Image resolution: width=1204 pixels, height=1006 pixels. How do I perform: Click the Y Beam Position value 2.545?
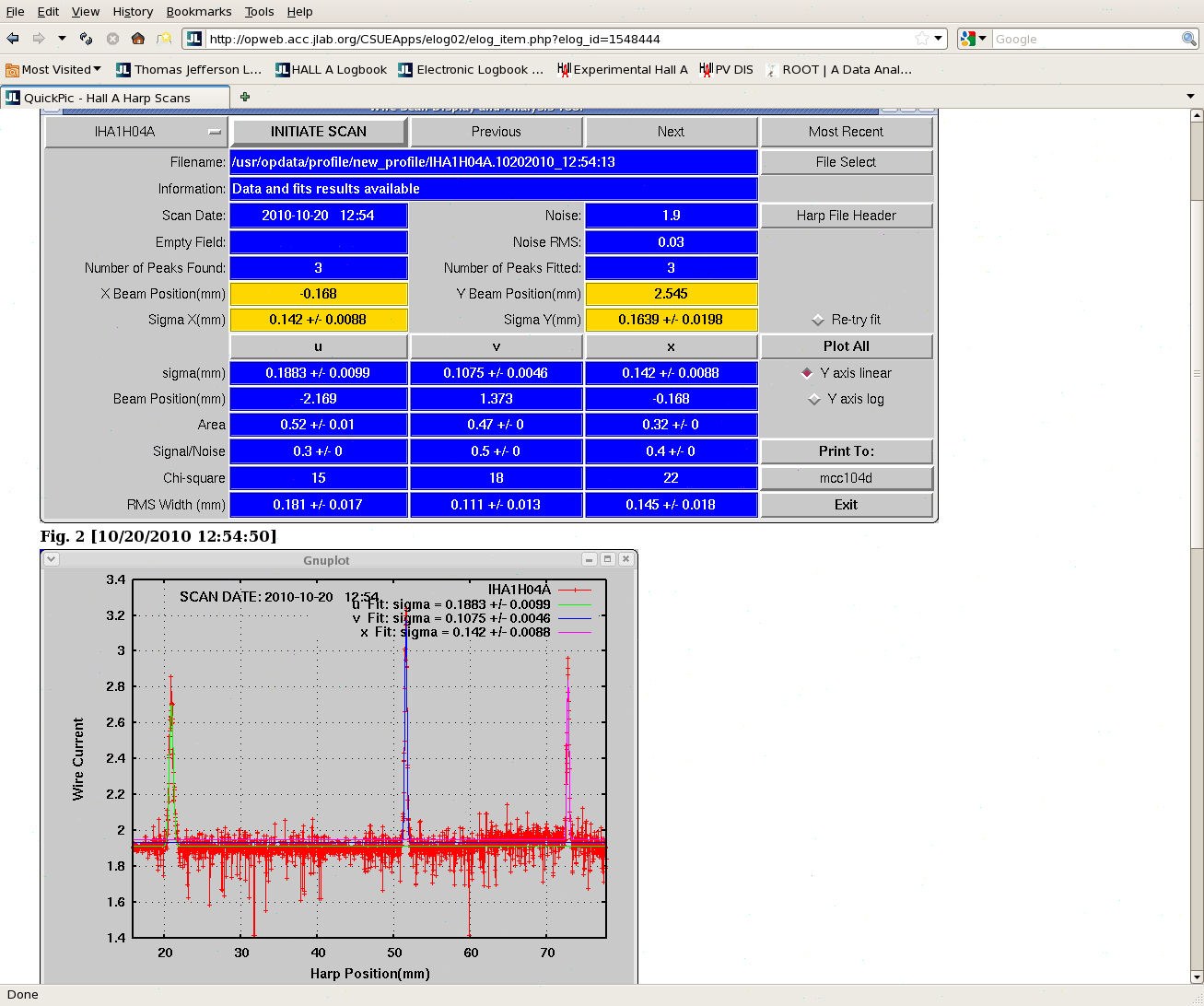(671, 294)
